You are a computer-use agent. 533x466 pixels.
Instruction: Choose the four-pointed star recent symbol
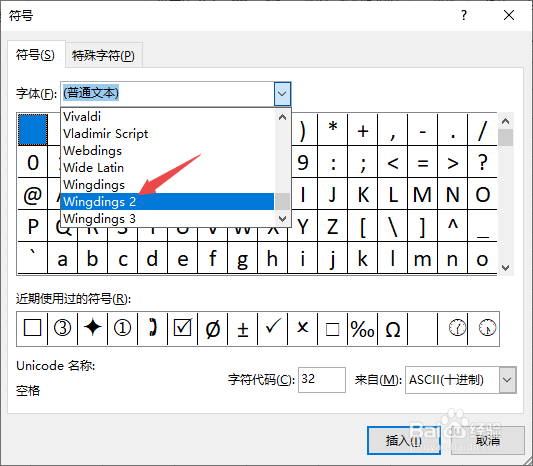[92, 329]
